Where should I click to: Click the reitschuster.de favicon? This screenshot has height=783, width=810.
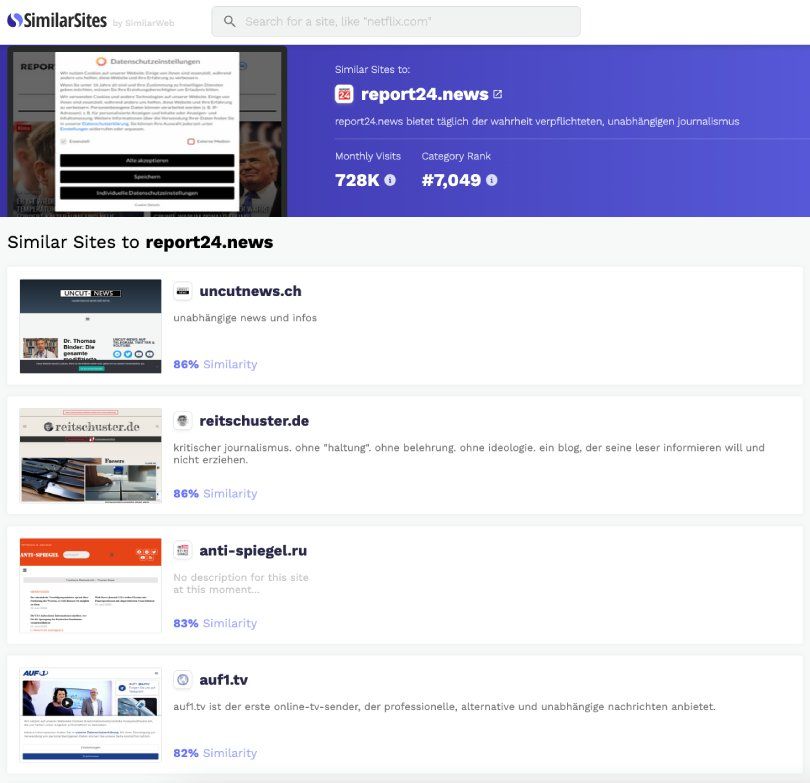(183, 421)
